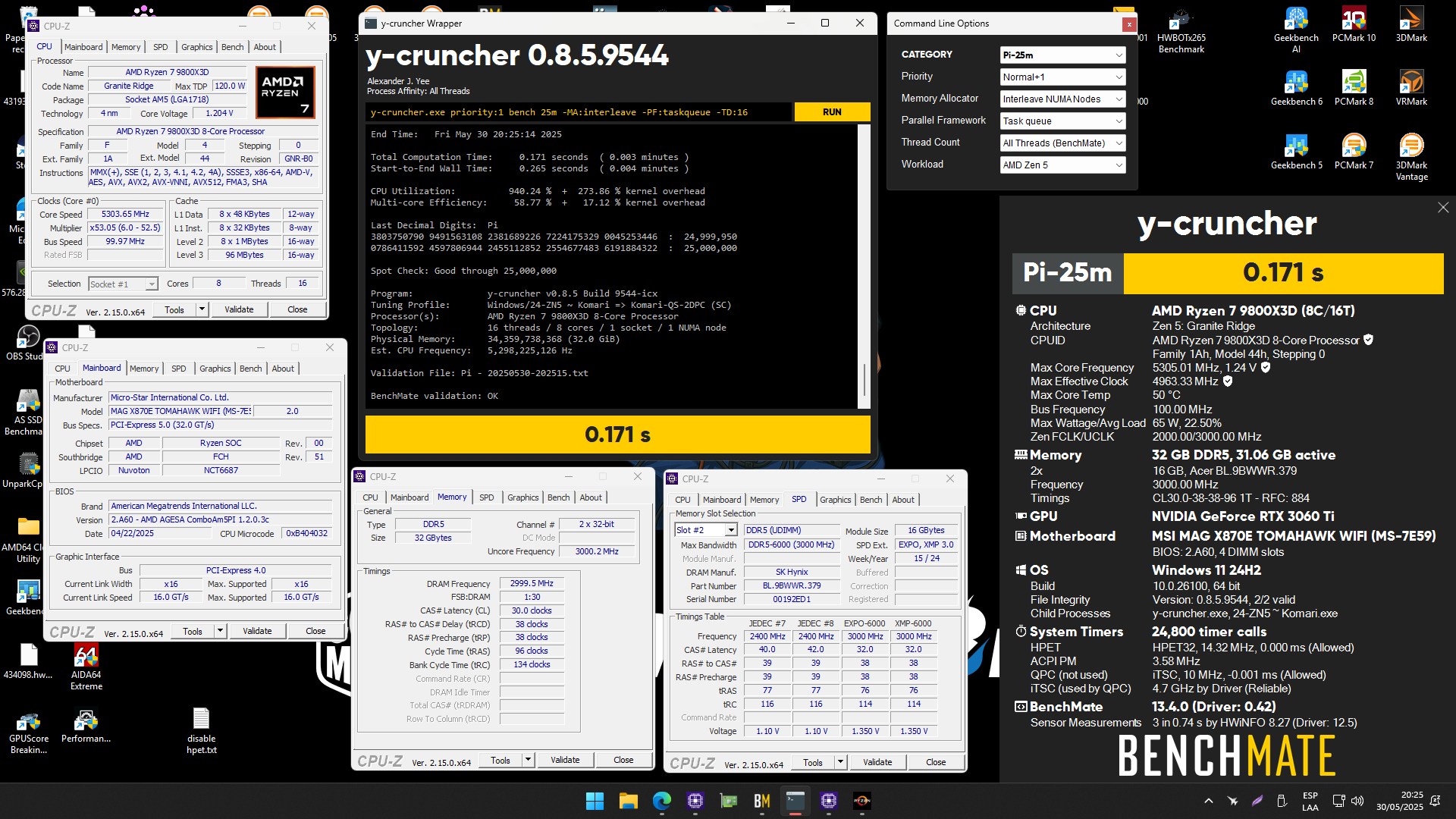This screenshot has width=1456, height=819.
Task: Open notification center bell icon
Action: (x=1435, y=801)
